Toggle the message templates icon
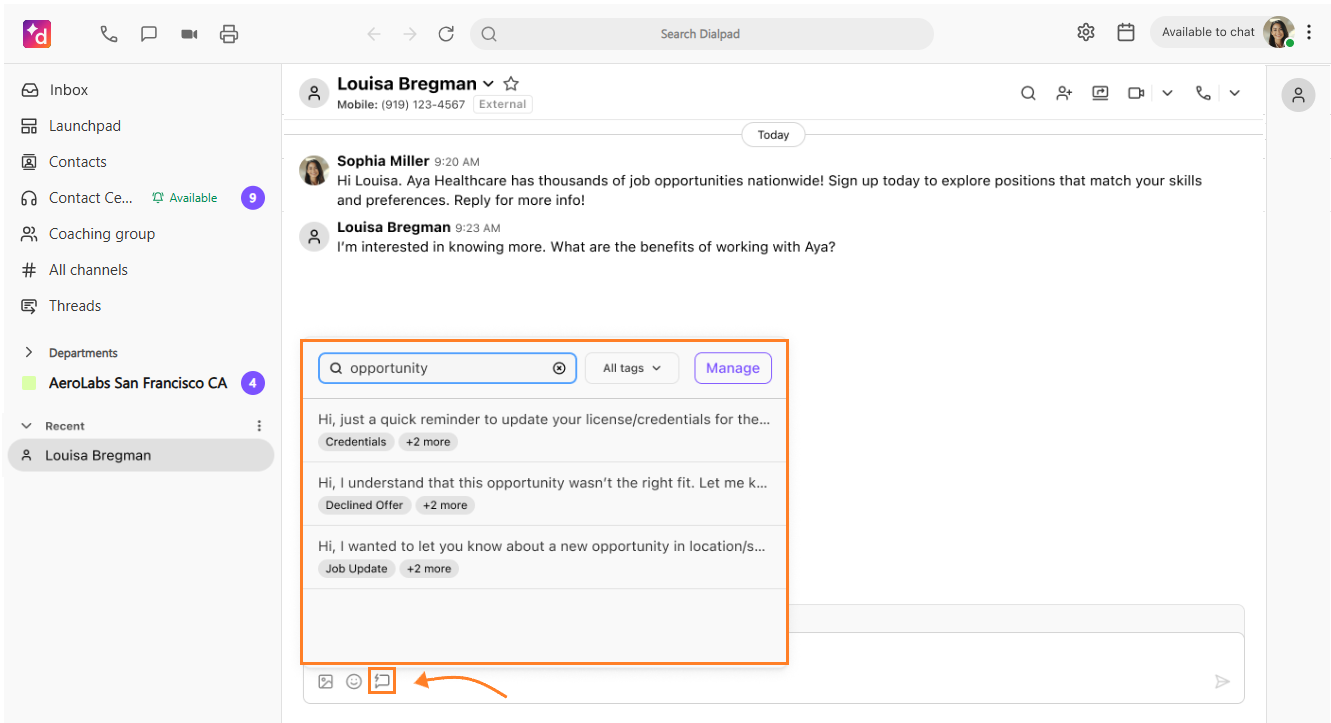1331x723 pixels. 382,681
